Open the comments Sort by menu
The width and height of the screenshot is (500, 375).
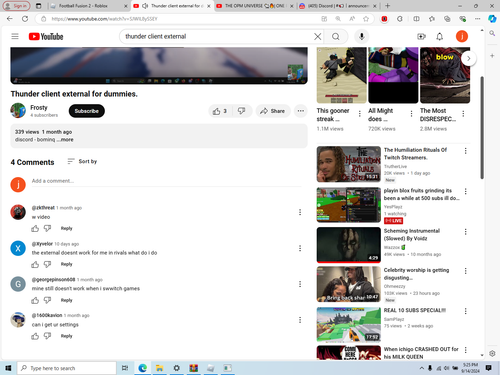point(82,161)
